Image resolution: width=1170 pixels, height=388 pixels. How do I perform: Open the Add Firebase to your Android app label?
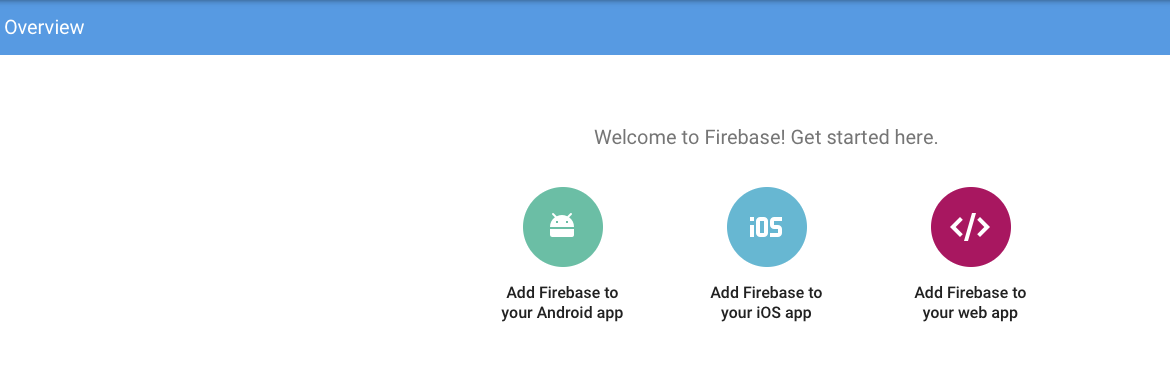click(x=562, y=302)
